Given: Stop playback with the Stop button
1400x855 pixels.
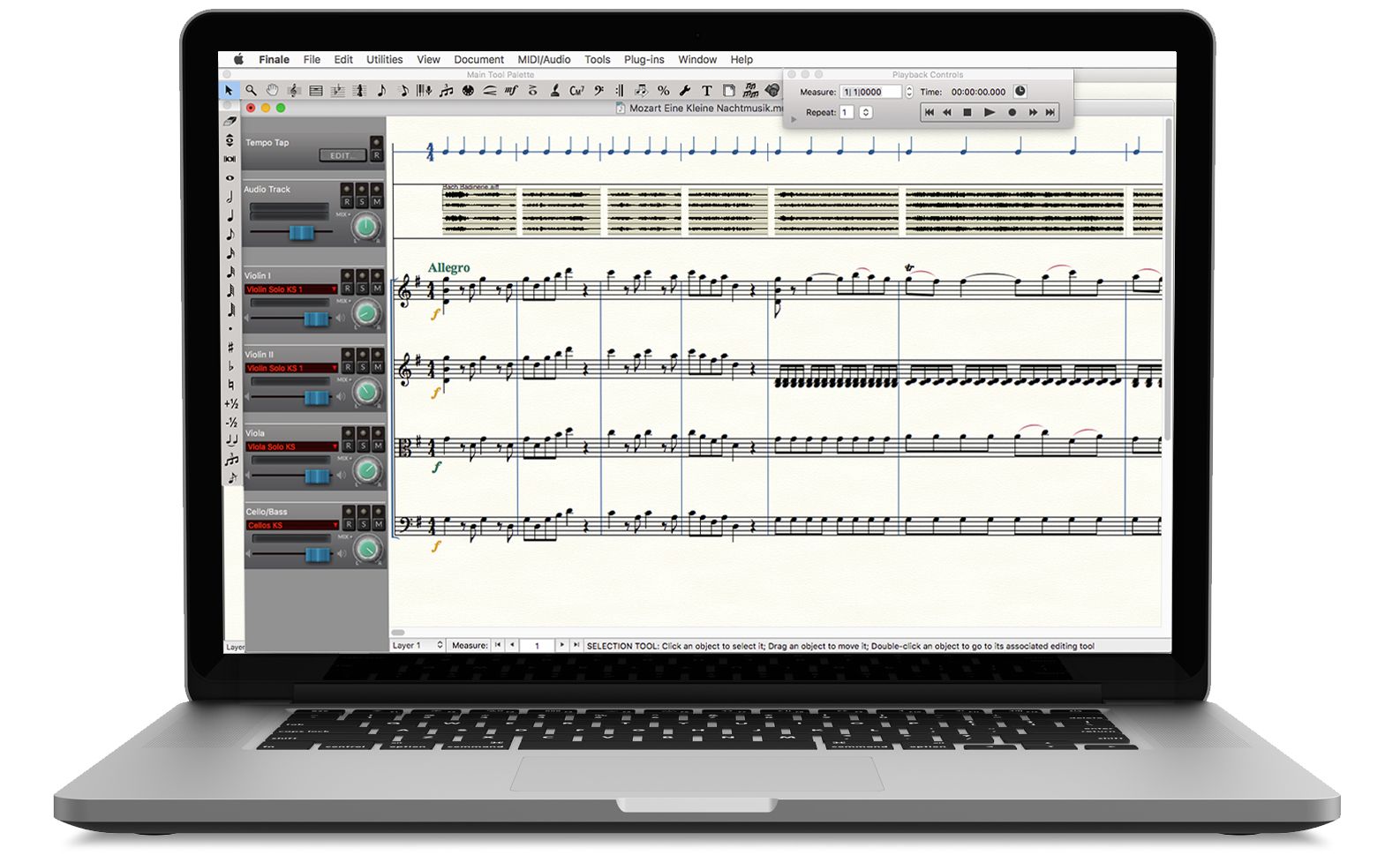Looking at the screenshot, I should click(x=967, y=112).
